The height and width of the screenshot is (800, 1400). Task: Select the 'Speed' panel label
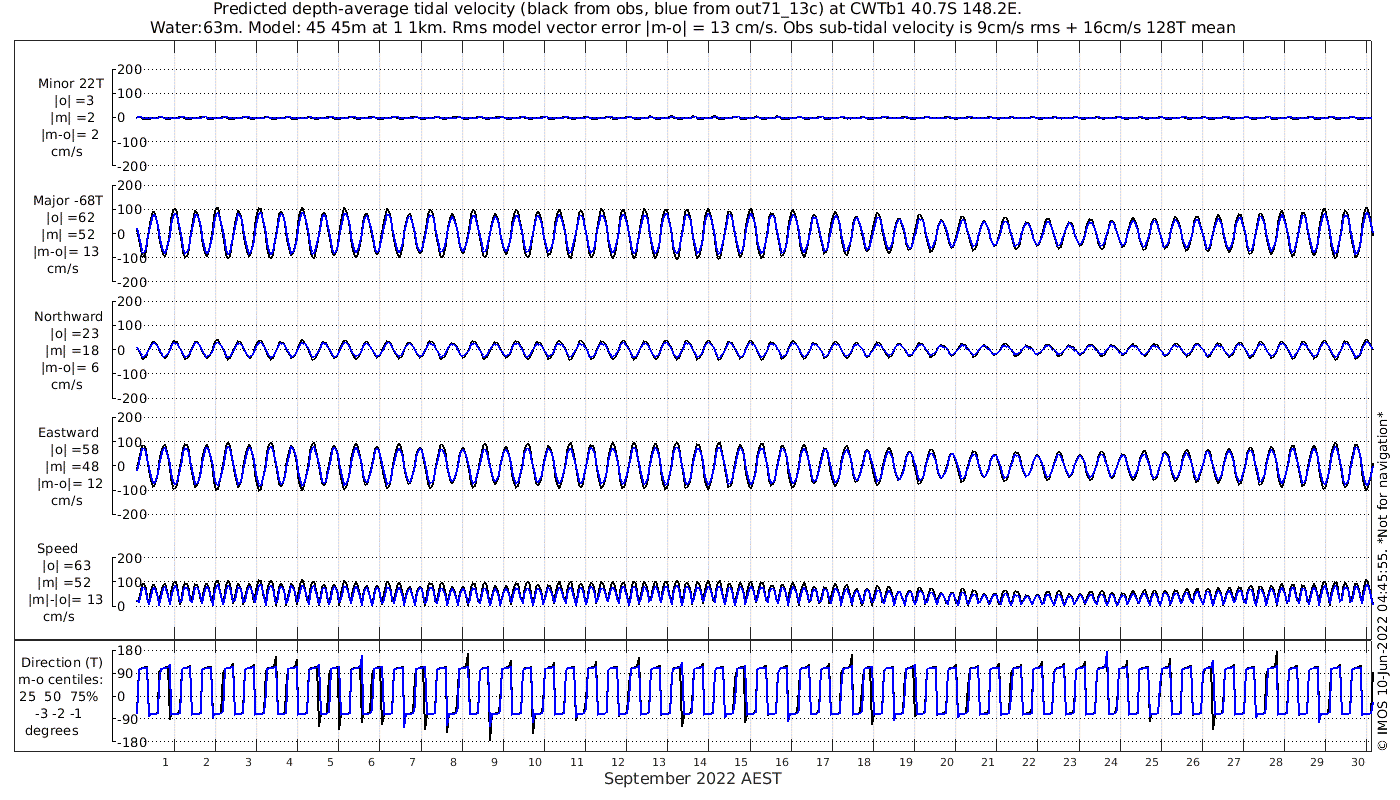pos(57,549)
